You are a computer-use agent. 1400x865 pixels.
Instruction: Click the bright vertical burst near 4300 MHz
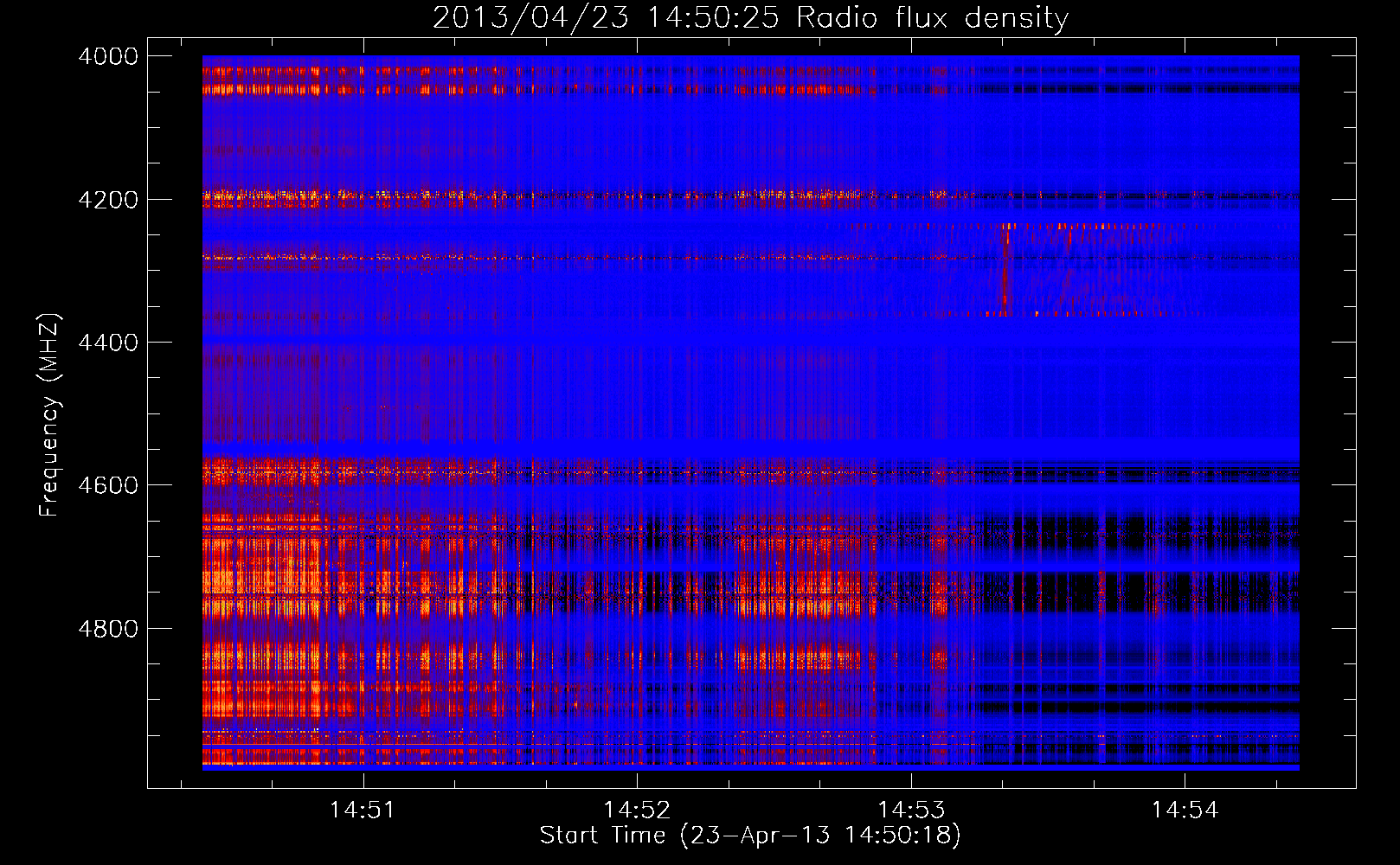[1005, 269]
